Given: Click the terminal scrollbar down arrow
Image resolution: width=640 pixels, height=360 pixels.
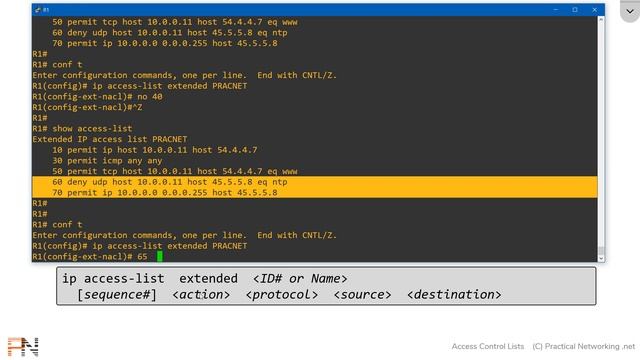Looking at the screenshot, I should [601, 258].
